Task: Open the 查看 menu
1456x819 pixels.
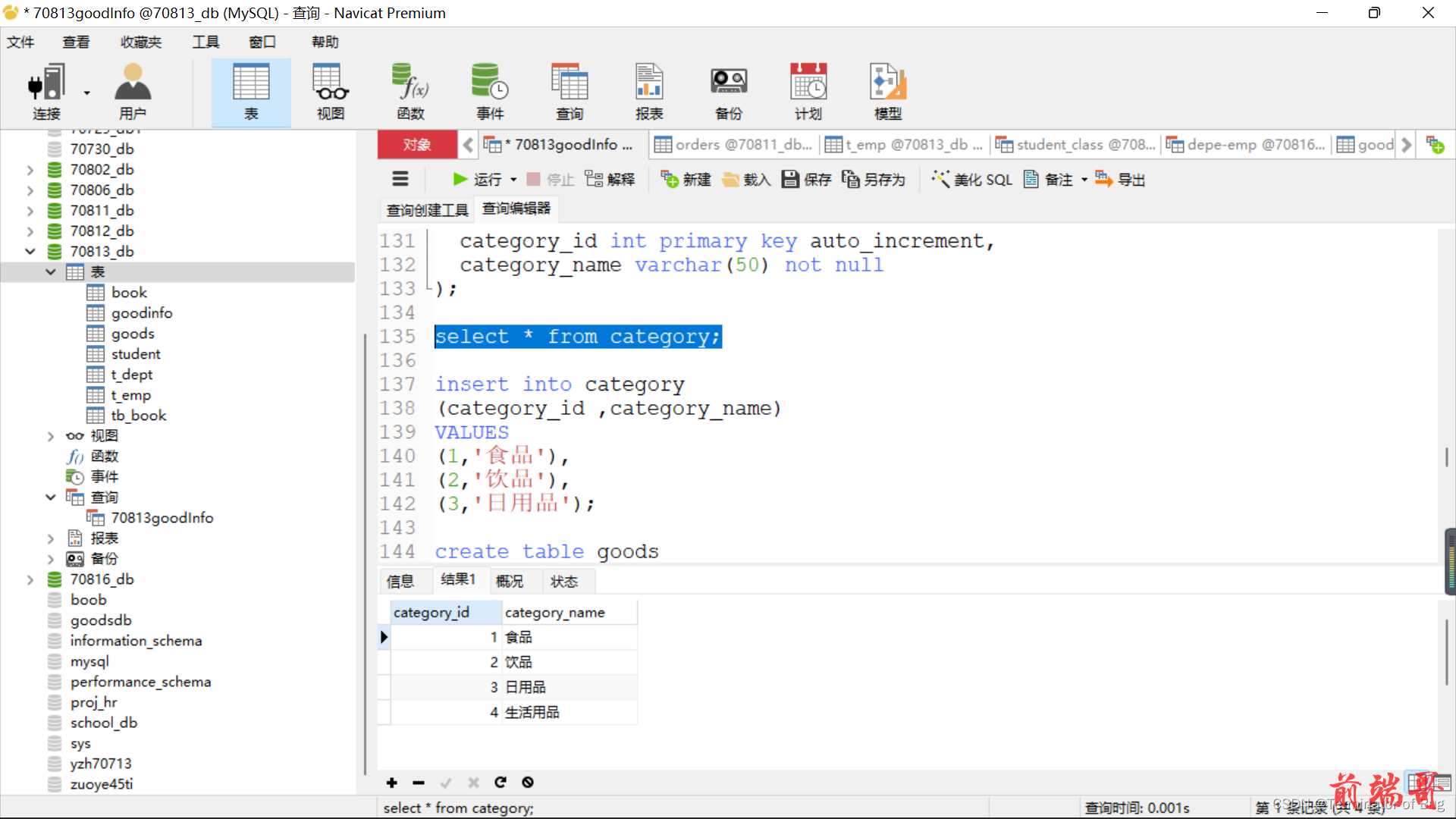Action: [76, 42]
